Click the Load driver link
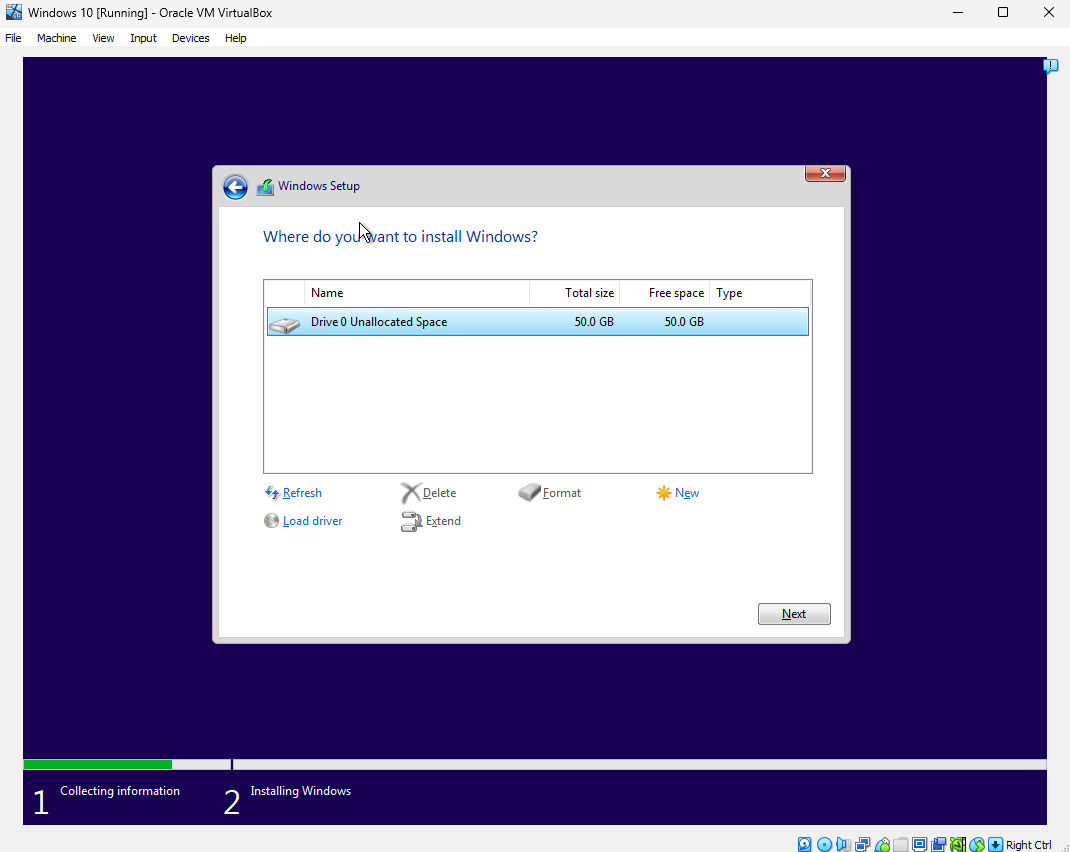The width and height of the screenshot is (1070, 852). coord(304,521)
